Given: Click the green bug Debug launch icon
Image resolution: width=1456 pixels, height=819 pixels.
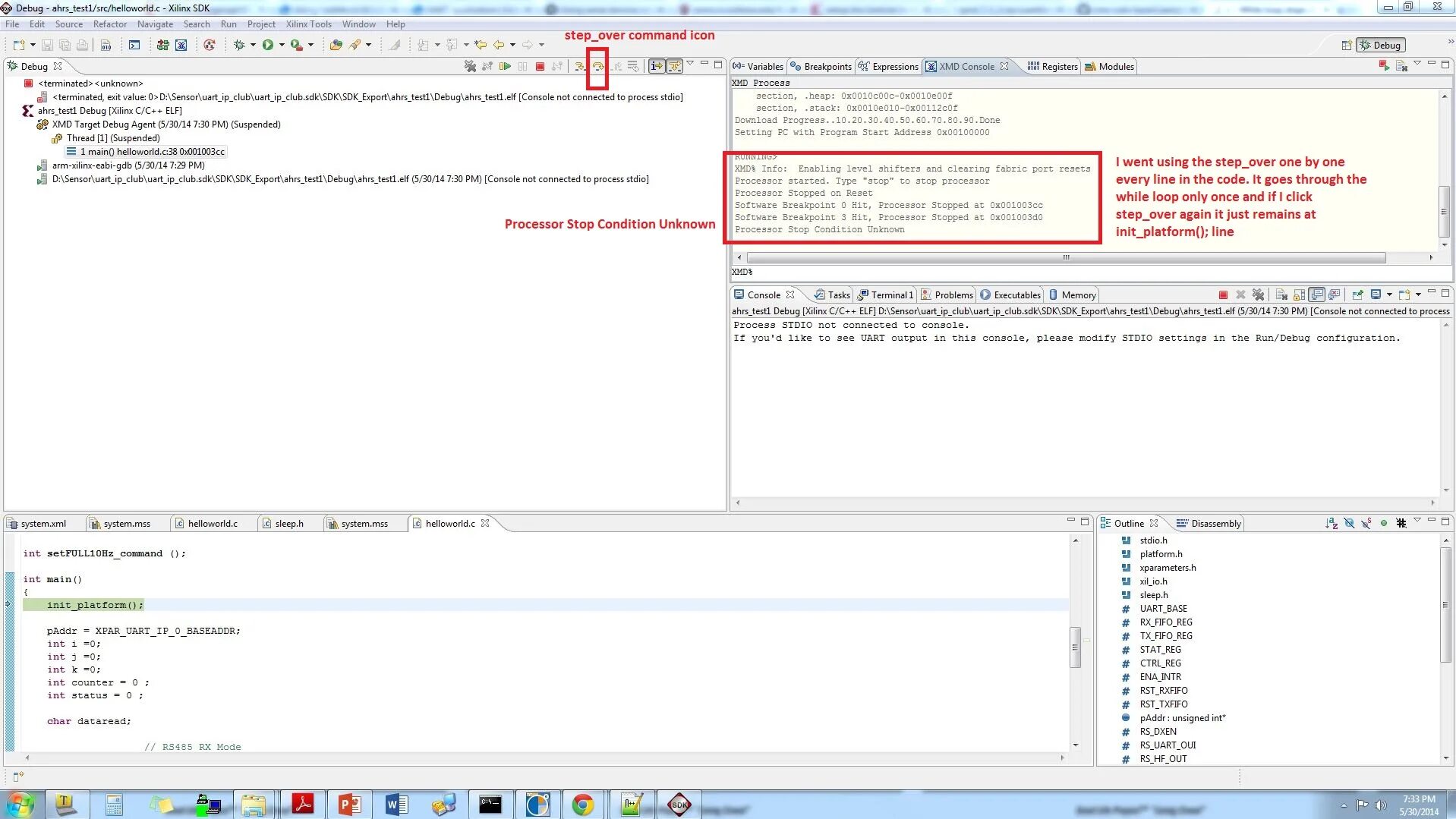Looking at the screenshot, I should 239,46.
